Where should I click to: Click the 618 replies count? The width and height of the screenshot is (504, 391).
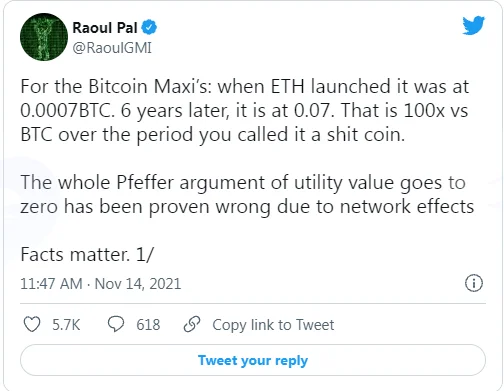(x=148, y=325)
